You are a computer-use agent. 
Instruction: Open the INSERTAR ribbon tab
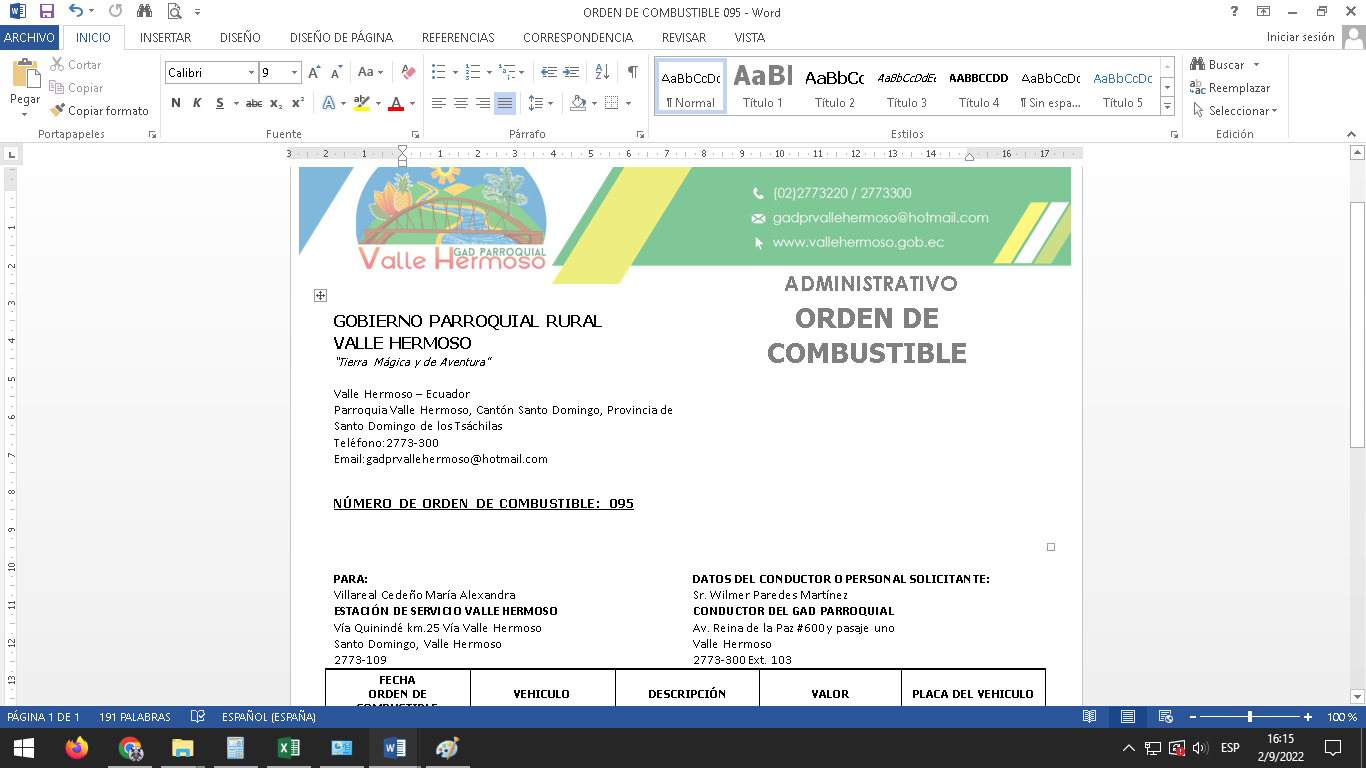pos(165,38)
